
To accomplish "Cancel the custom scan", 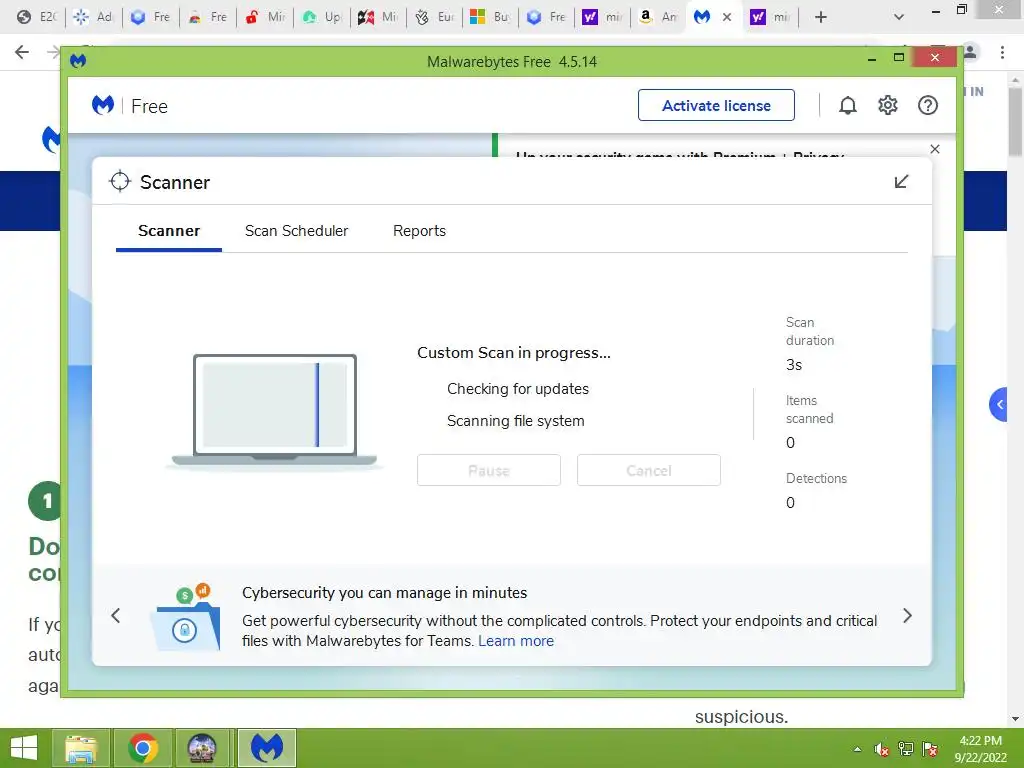I will [x=648, y=470].
